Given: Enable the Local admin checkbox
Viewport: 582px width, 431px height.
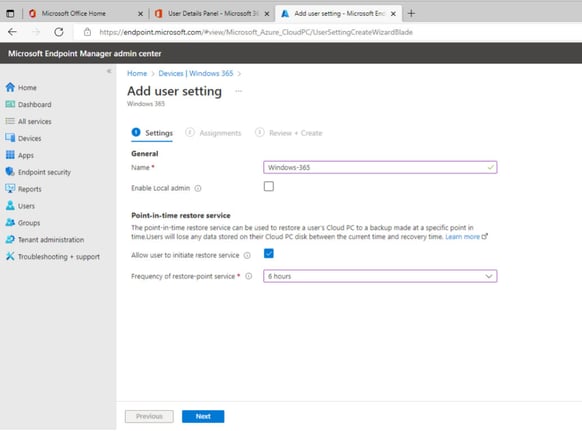Looking at the screenshot, I should [x=269, y=186].
